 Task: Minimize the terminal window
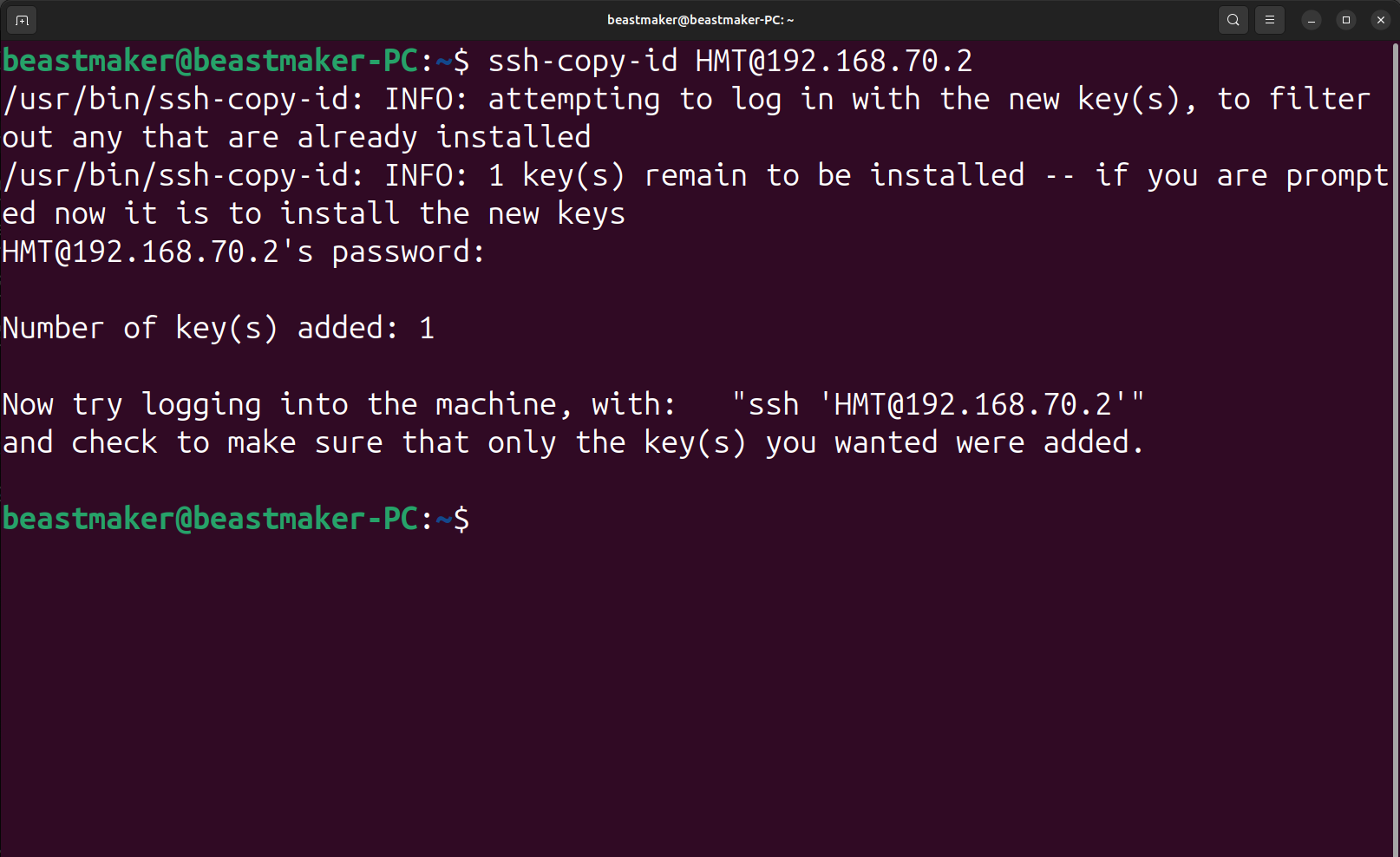[1312, 20]
